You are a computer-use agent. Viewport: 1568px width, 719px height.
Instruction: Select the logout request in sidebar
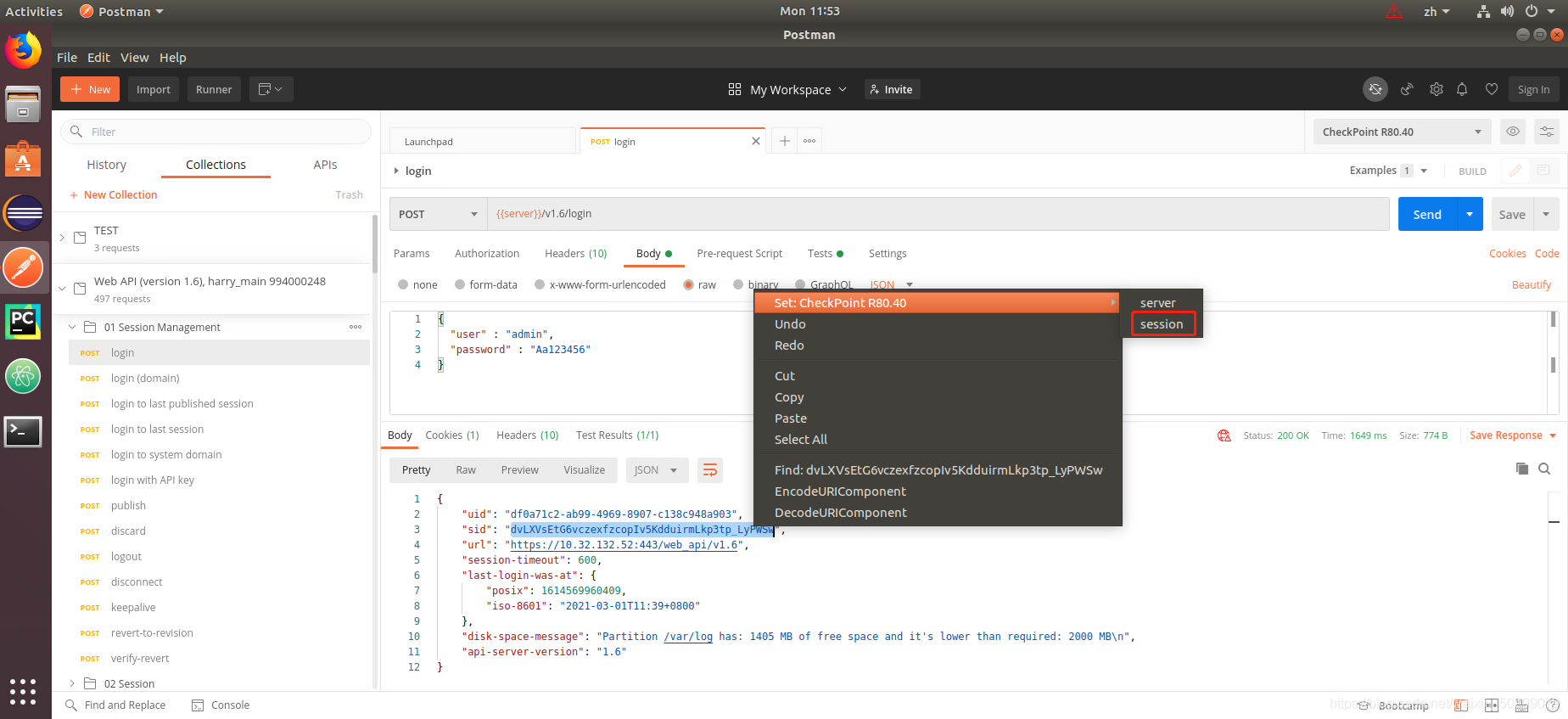click(x=219, y=557)
